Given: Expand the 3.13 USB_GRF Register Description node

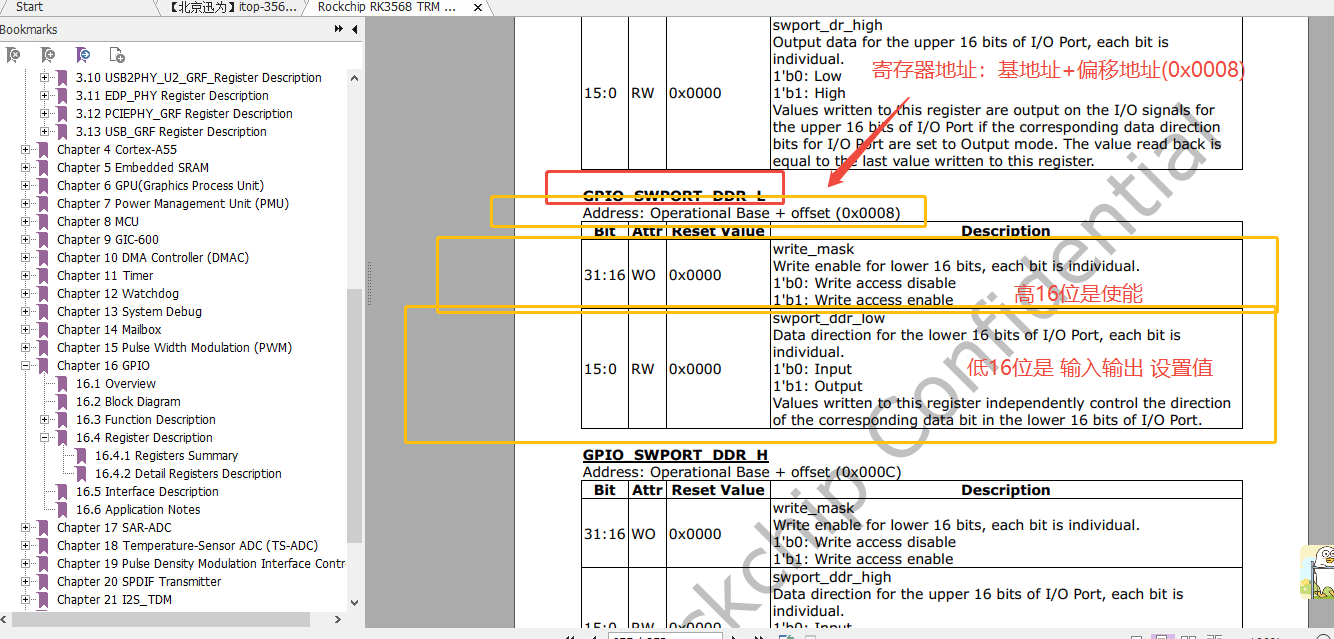Looking at the screenshot, I should (x=45, y=132).
